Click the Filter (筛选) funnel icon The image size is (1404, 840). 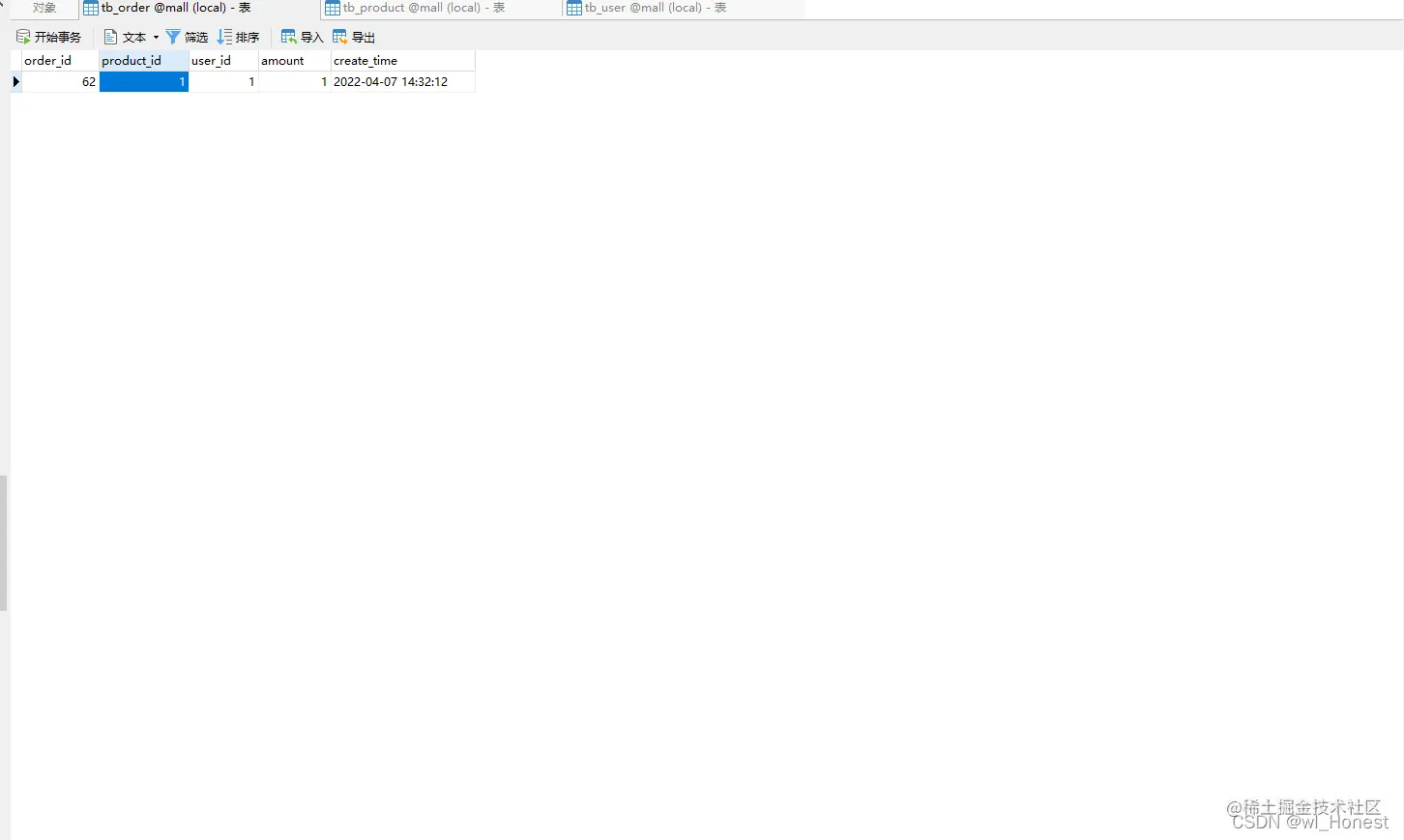click(173, 37)
